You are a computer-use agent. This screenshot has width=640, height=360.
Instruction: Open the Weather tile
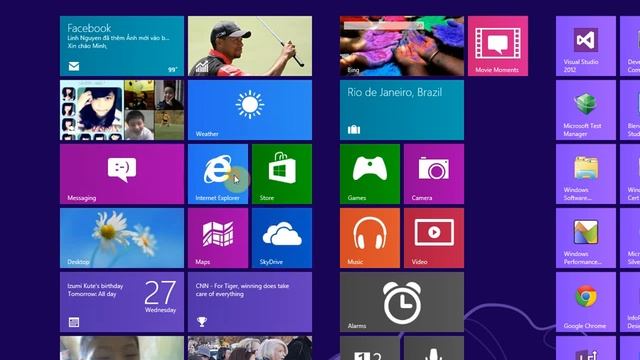coord(250,110)
